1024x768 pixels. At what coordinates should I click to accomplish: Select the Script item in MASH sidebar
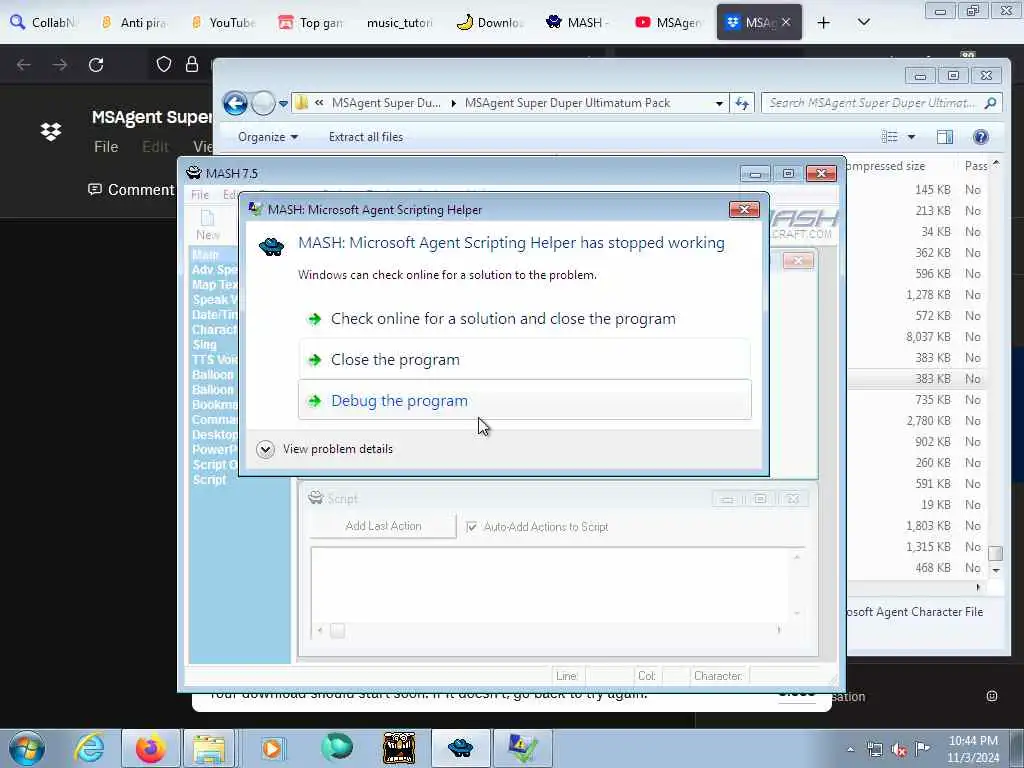[209, 479]
